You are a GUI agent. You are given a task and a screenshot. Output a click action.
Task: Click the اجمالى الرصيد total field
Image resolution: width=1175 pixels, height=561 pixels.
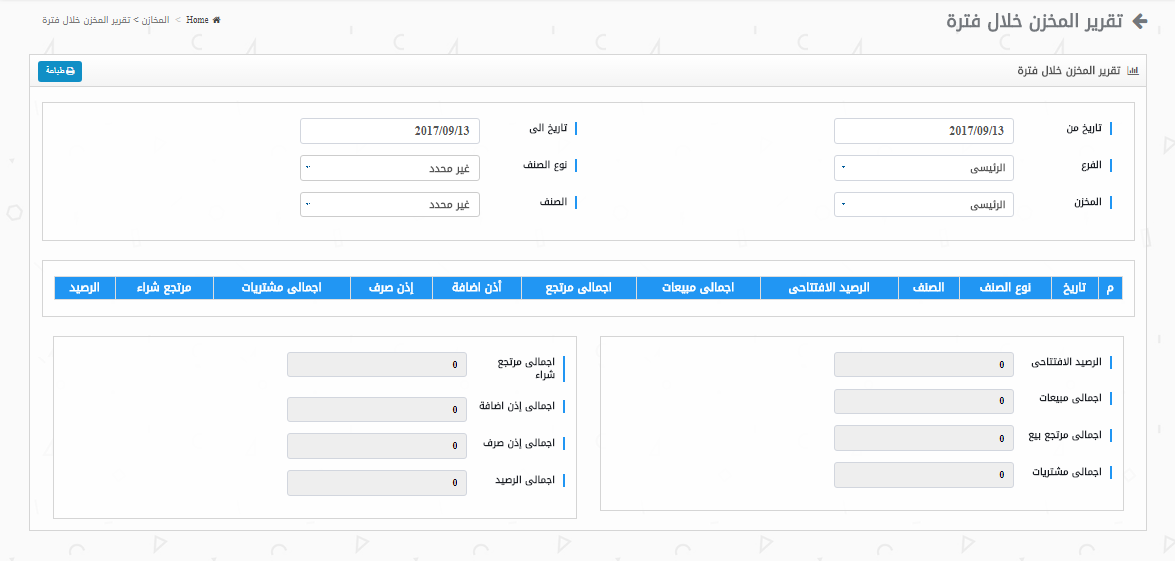coord(376,483)
